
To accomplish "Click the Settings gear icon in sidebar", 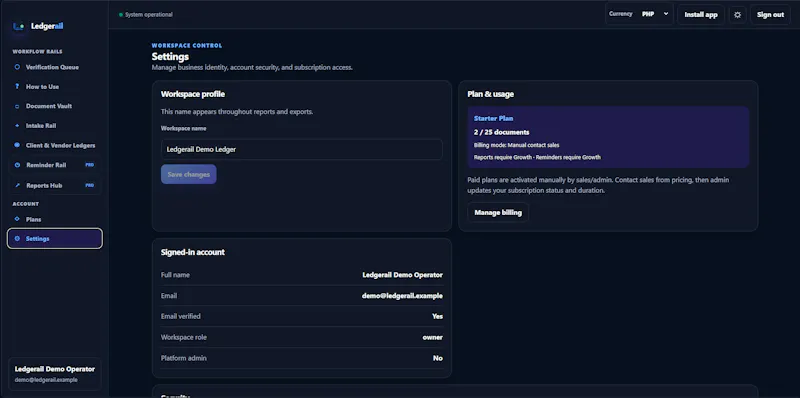I will [x=17, y=239].
